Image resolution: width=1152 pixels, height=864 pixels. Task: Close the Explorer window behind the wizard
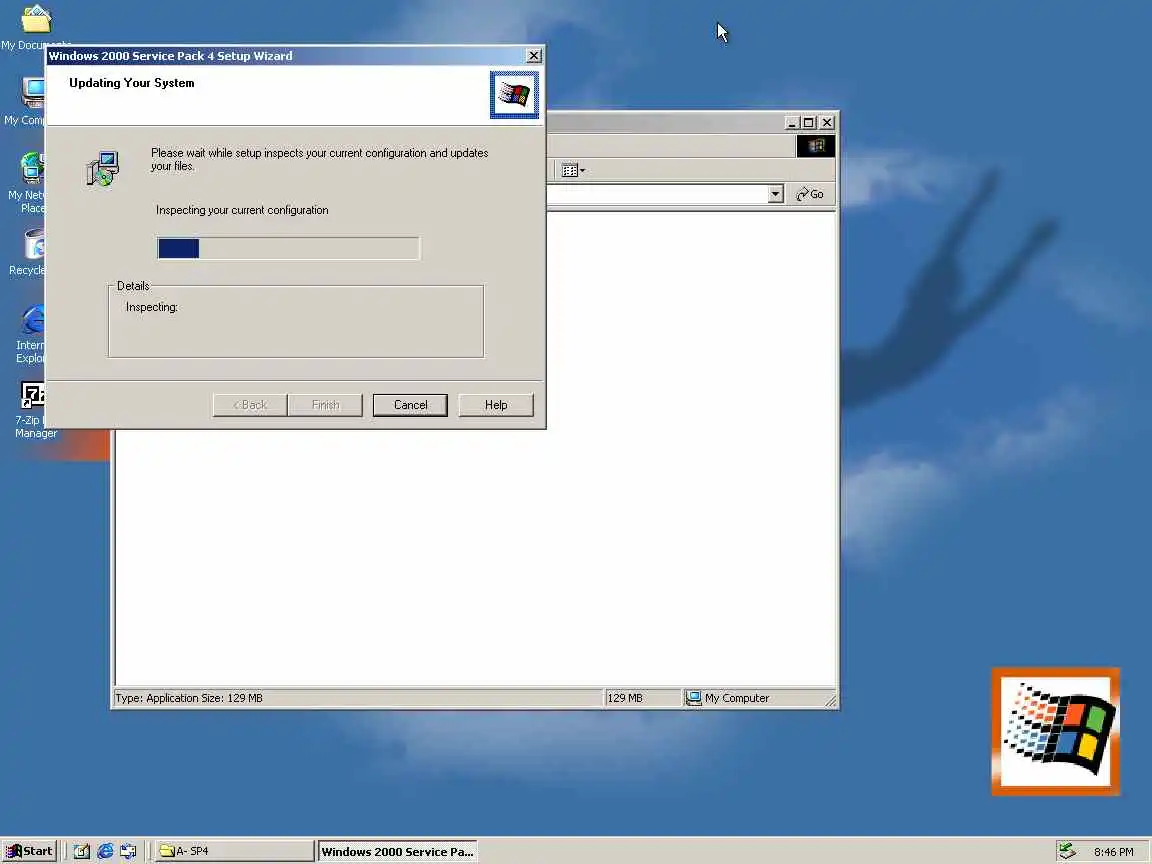[827, 123]
